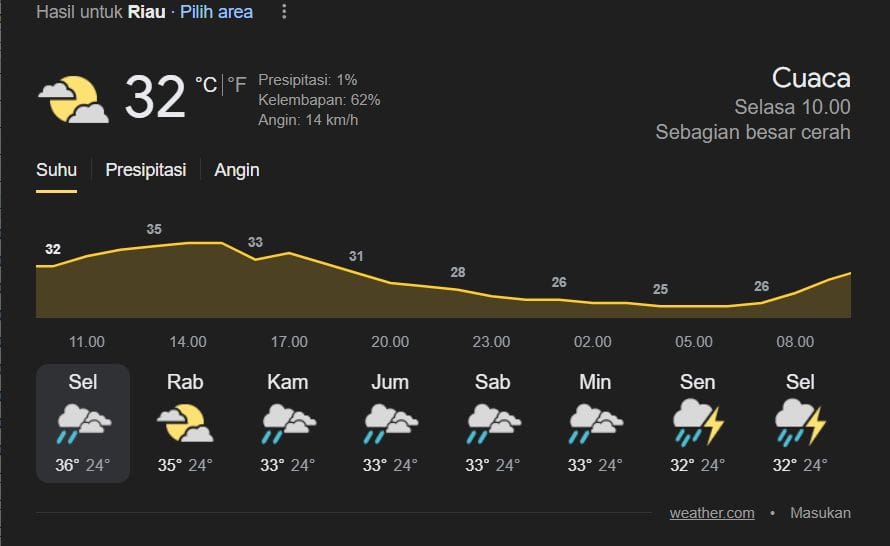Pick Jum rain forecast icon
The width and height of the screenshot is (890, 546).
point(390,423)
